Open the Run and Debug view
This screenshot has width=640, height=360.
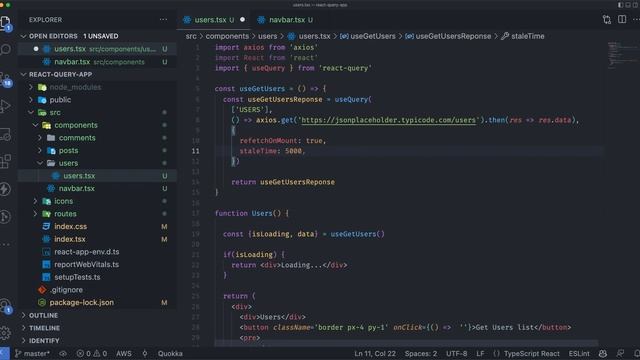[x=6, y=106]
